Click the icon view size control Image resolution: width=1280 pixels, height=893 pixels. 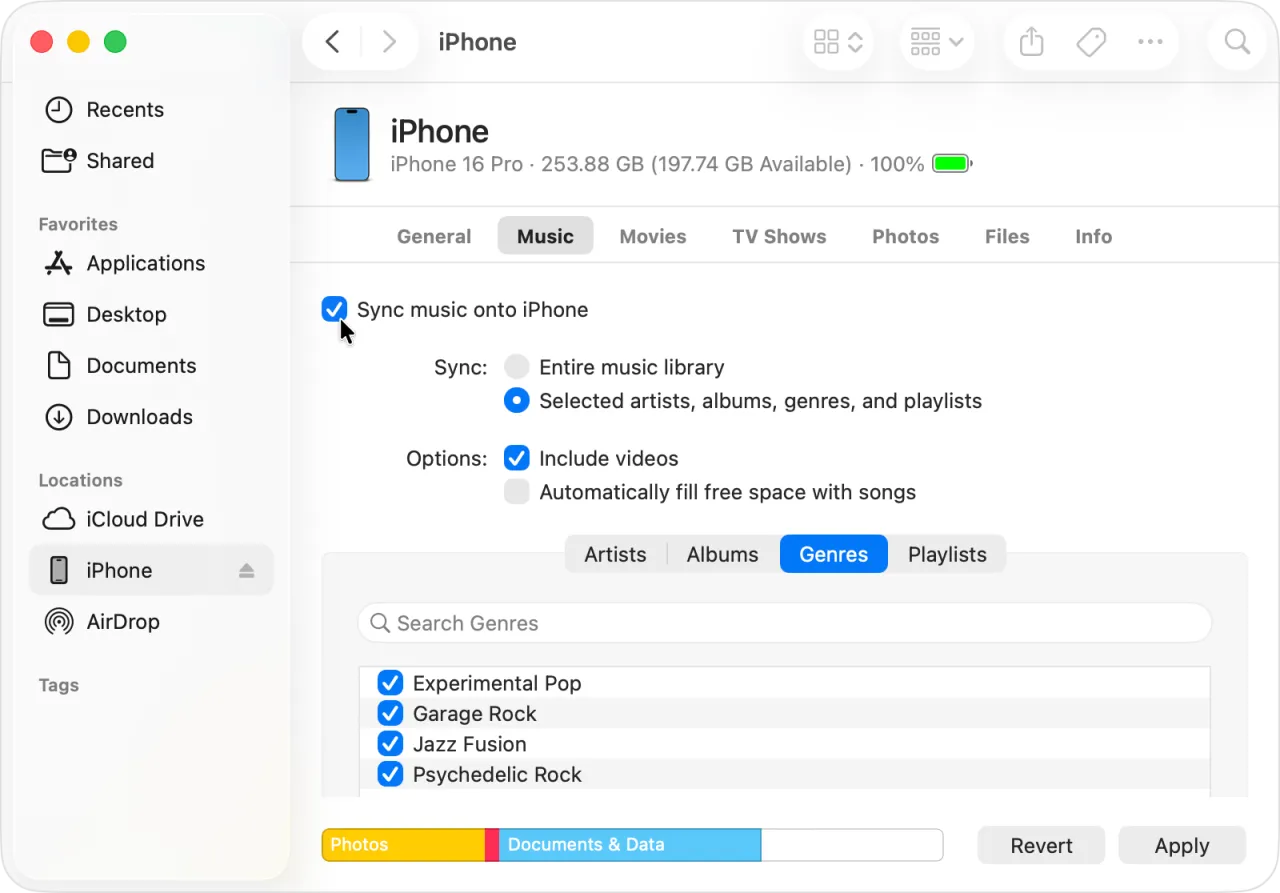(x=837, y=42)
